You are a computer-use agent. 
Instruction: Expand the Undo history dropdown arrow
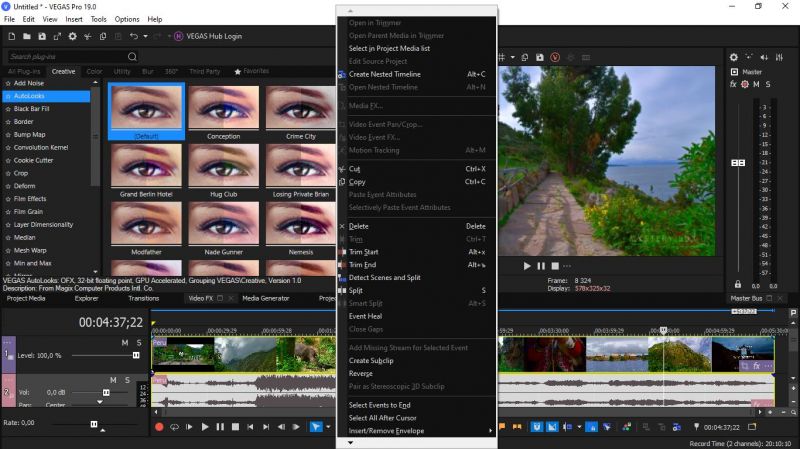tap(145, 36)
